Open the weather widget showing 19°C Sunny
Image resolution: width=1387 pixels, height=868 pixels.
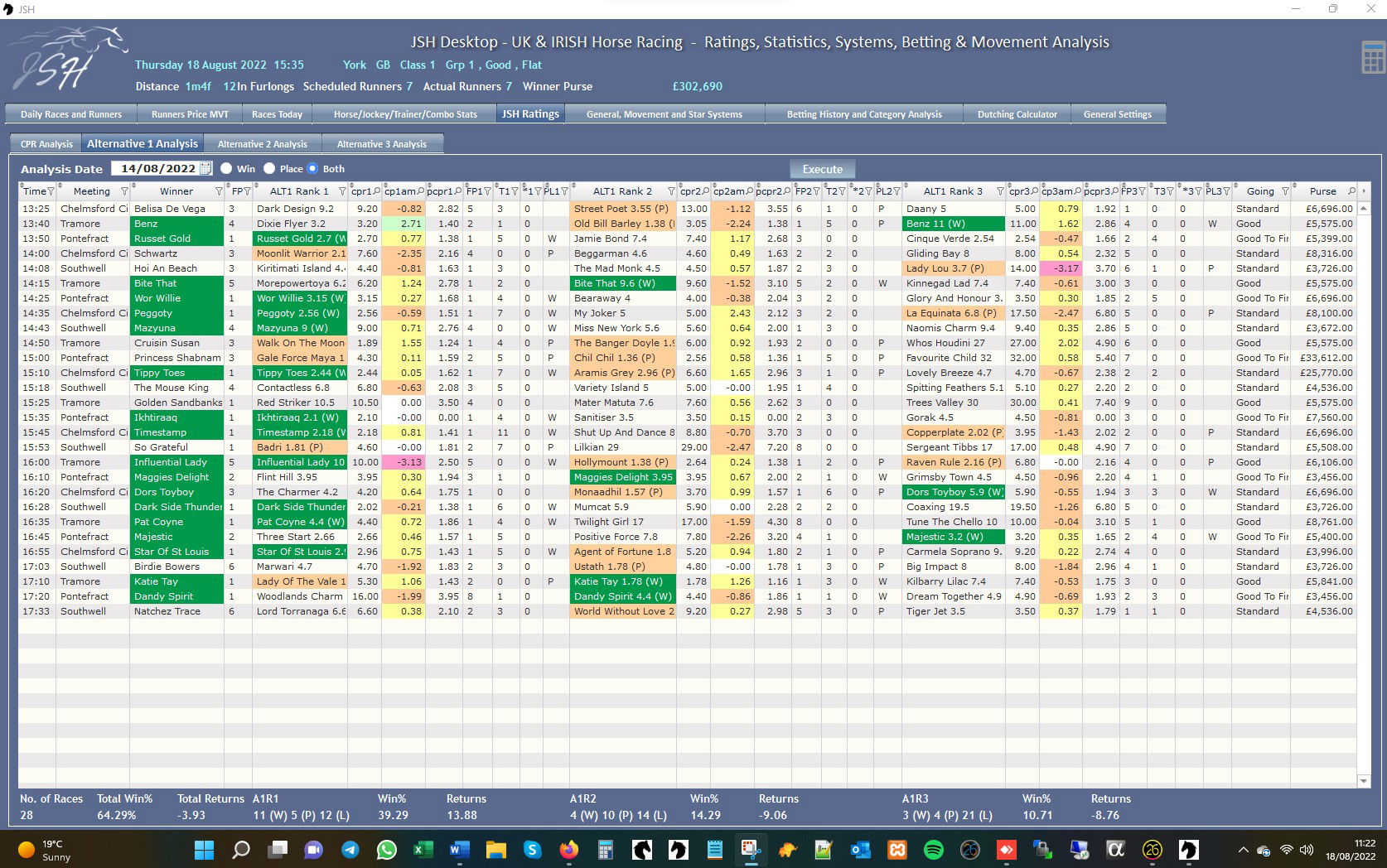46,850
